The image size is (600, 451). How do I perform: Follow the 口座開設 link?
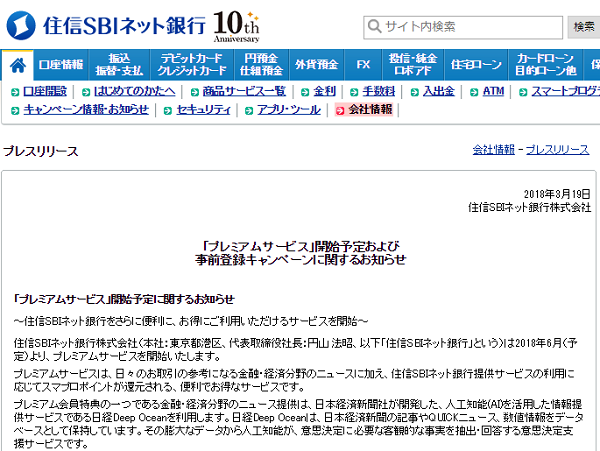[x=45, y=91]
